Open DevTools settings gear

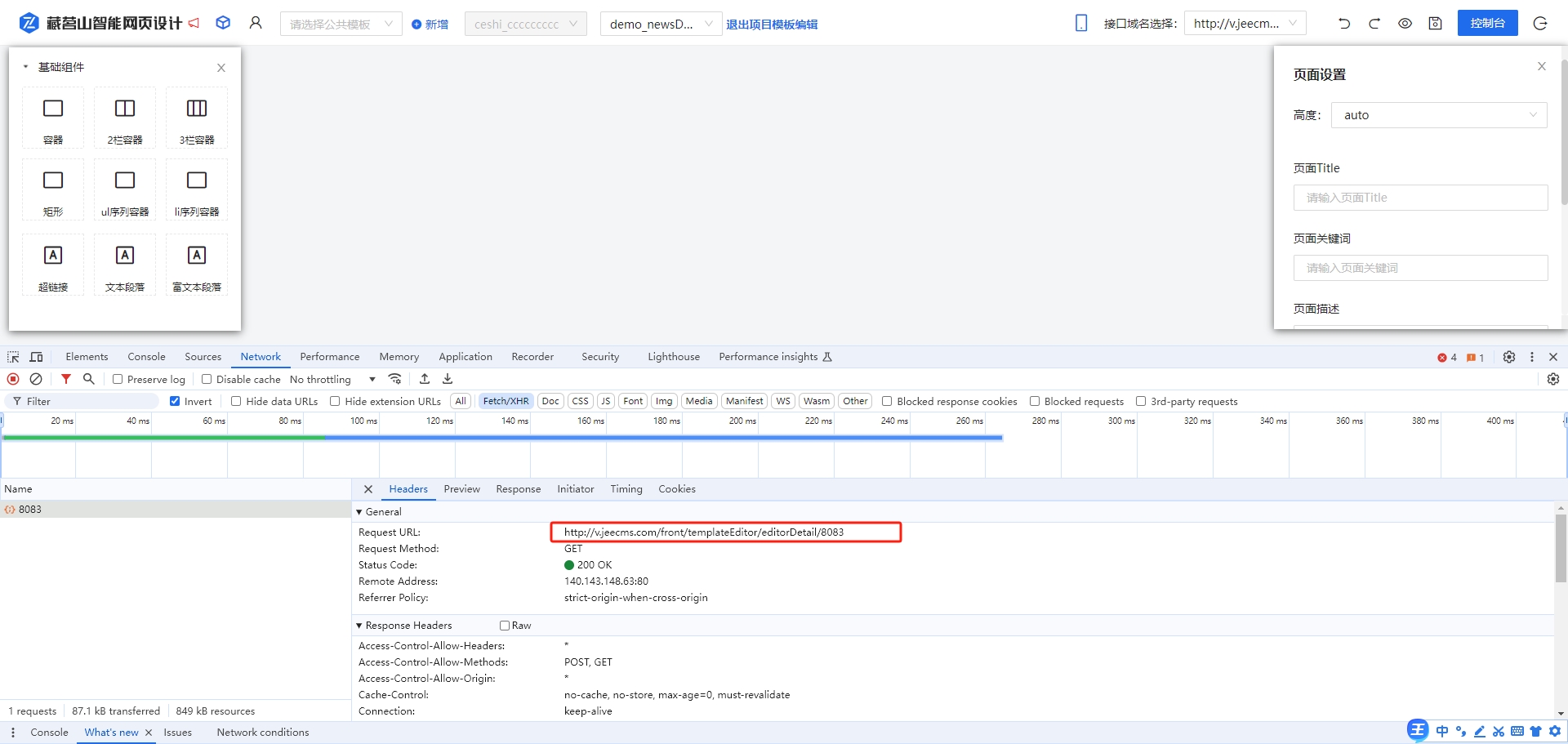point(1509,357)
